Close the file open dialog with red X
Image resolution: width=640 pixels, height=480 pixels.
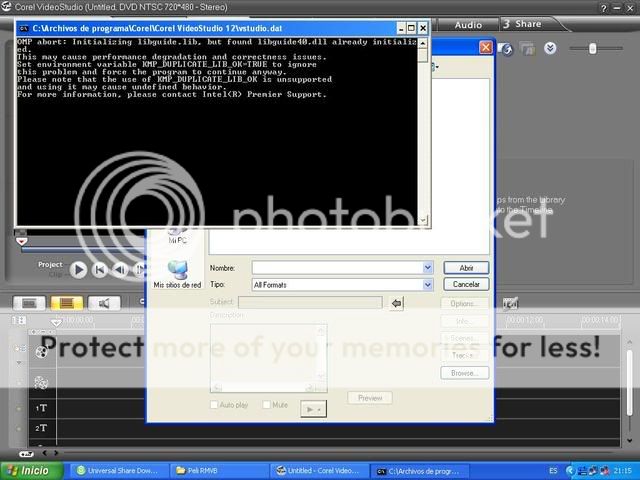click(485, 48)
